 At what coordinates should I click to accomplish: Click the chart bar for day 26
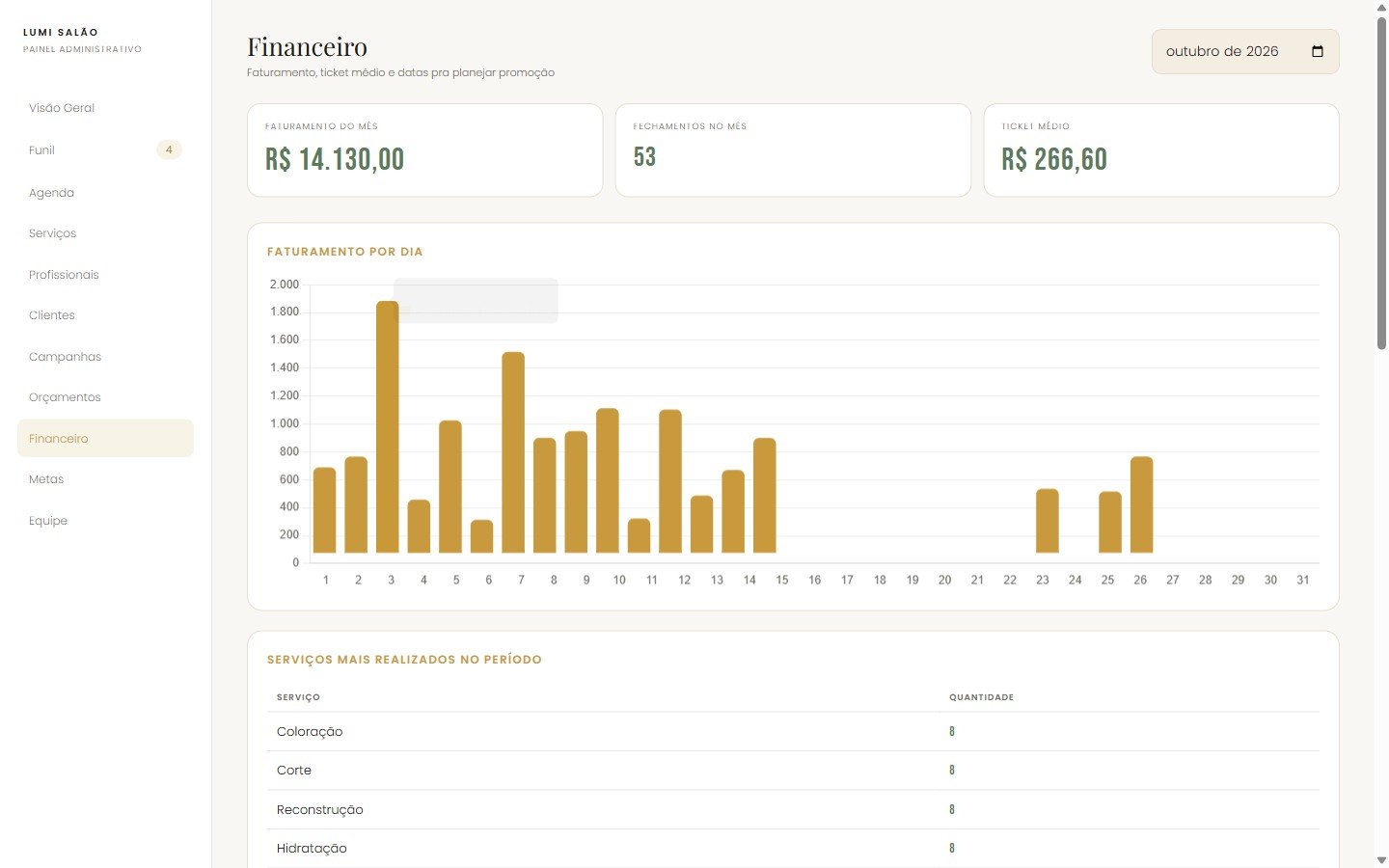(x=1142, y=504)
